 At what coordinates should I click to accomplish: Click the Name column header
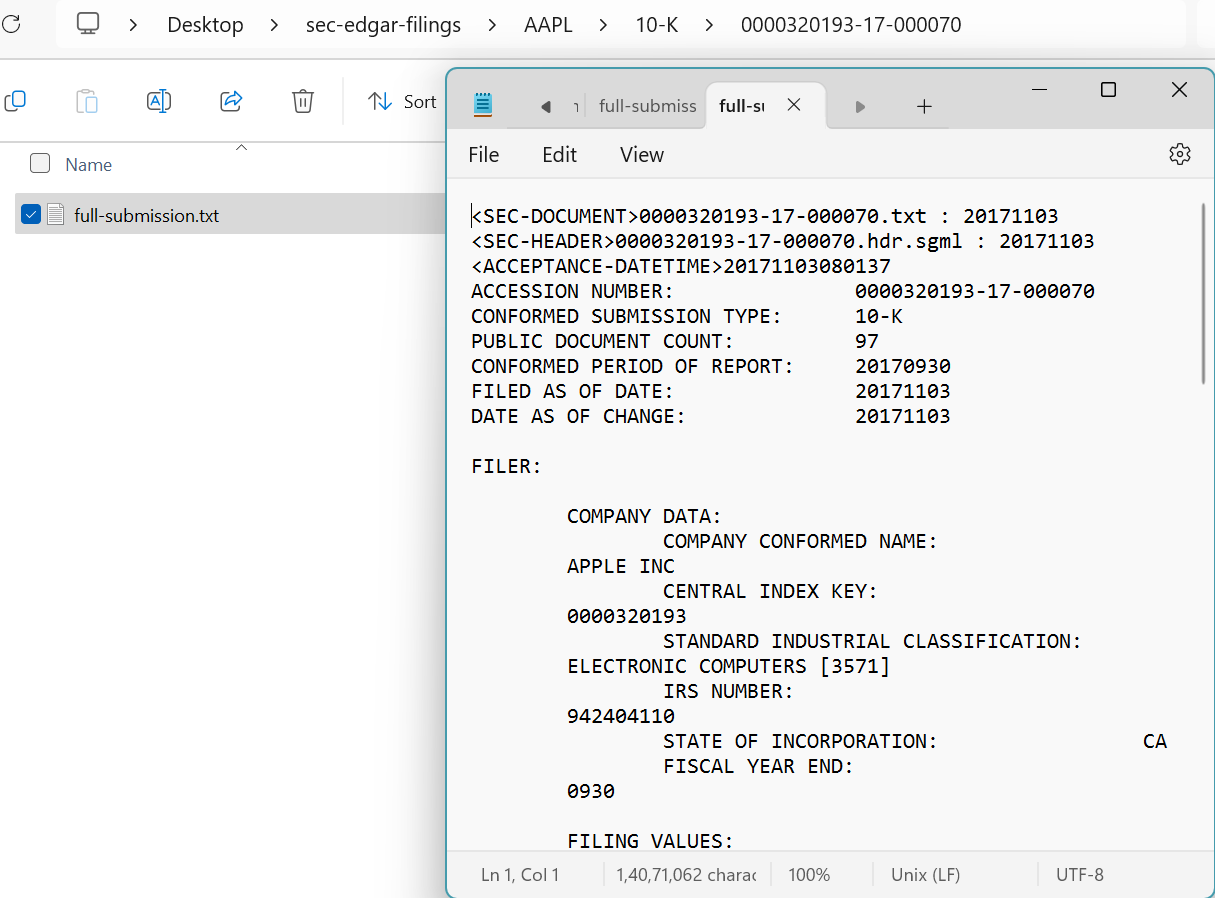tap(89, 165)
